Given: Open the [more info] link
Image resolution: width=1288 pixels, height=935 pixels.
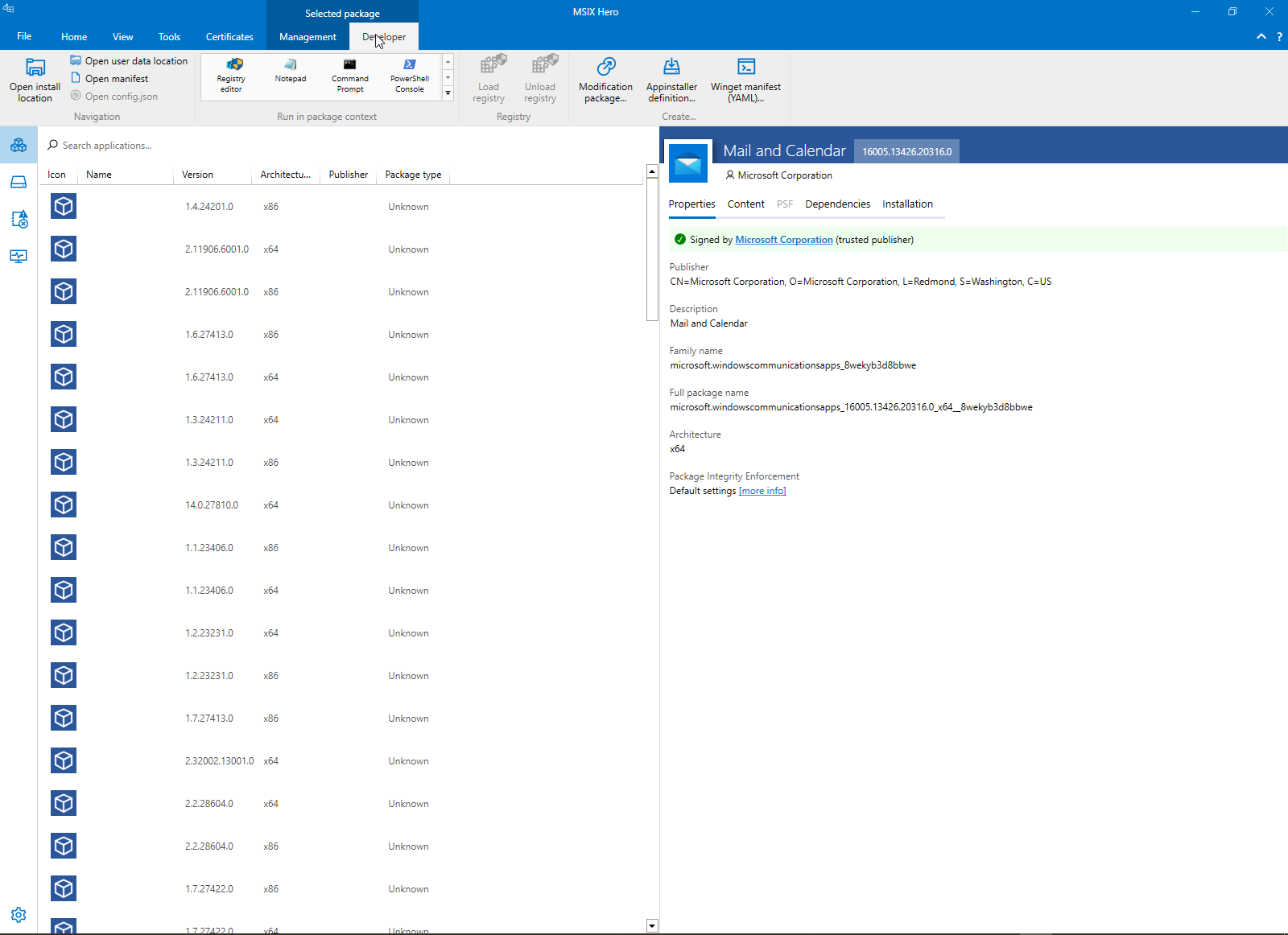Looking at the screenshot, I should pyautogui.click(x=762, y=491).
